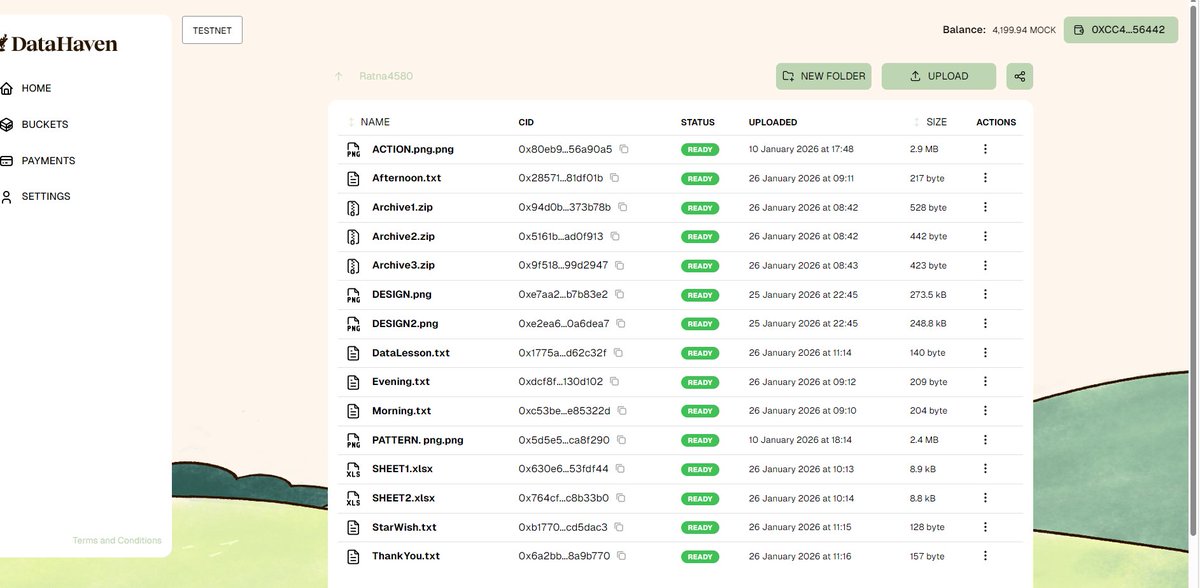Copy the CID for Afternoon.txt
Viewport: 1200px width, 588px height.
614,178
